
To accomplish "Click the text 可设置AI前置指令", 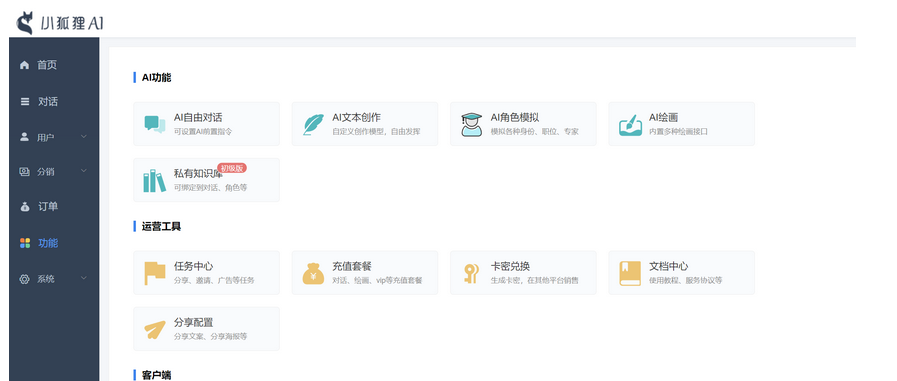I will point(203,132).
